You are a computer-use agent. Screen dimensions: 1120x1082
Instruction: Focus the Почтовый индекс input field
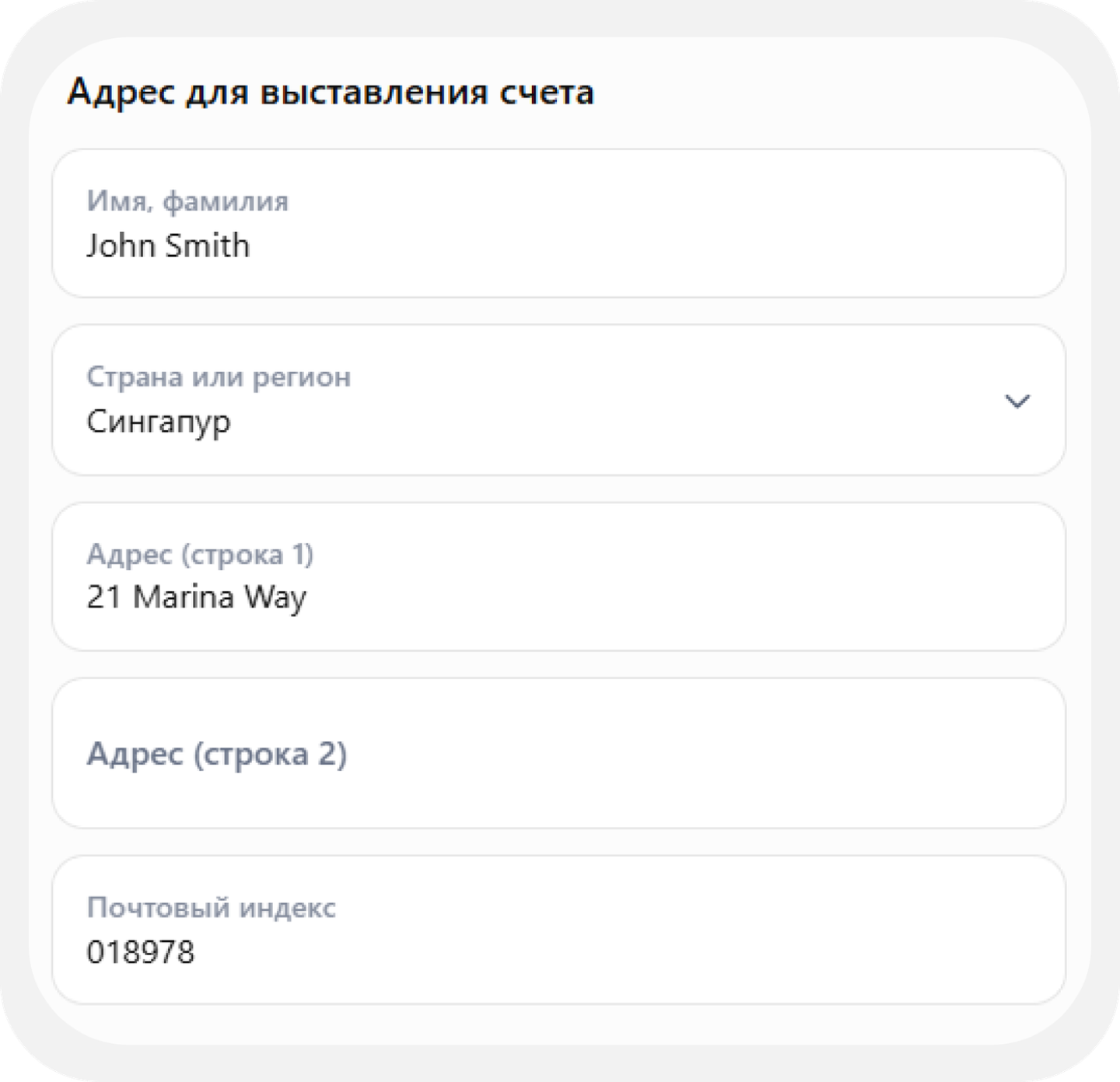pyautogui.click(x=558, y=930)
